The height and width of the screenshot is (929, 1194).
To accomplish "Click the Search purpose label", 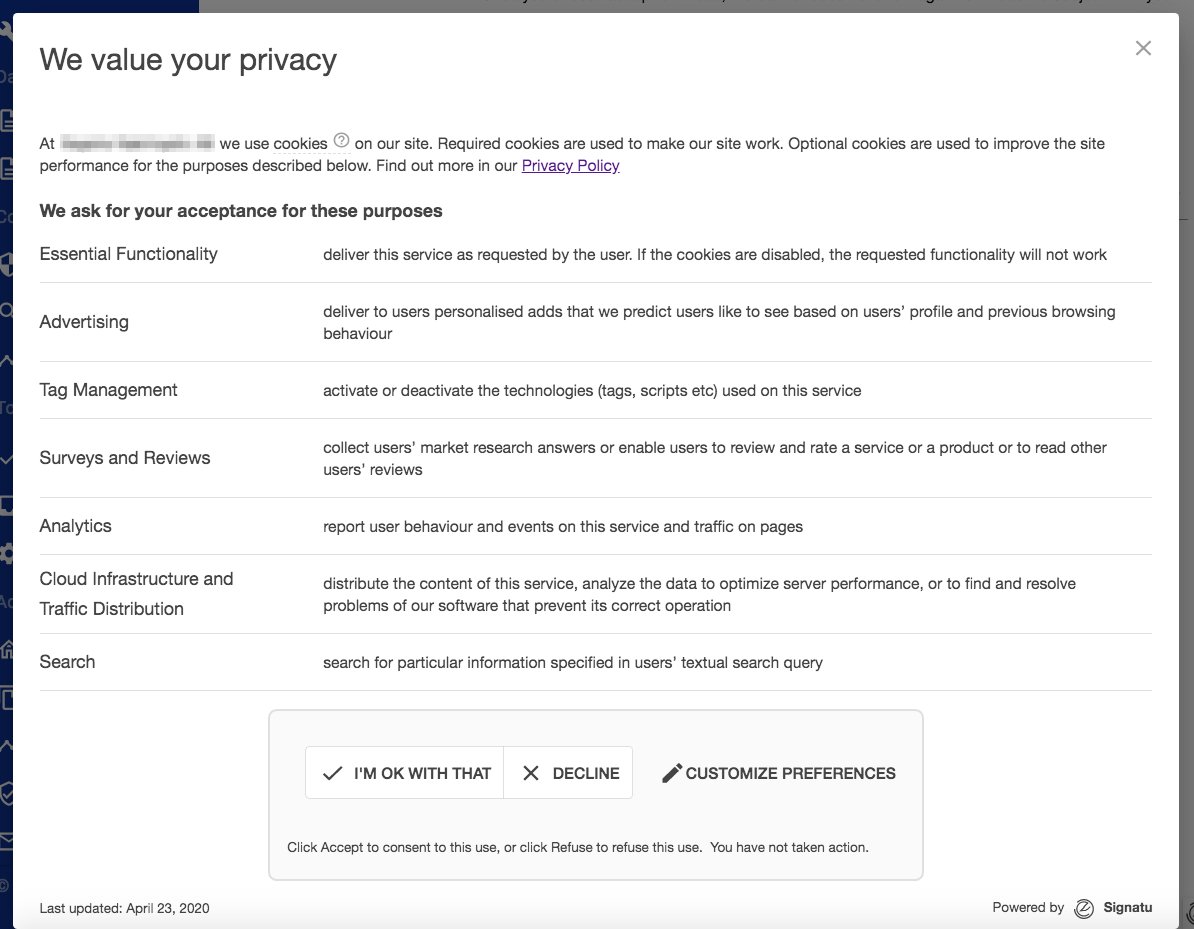I will 67,662.
